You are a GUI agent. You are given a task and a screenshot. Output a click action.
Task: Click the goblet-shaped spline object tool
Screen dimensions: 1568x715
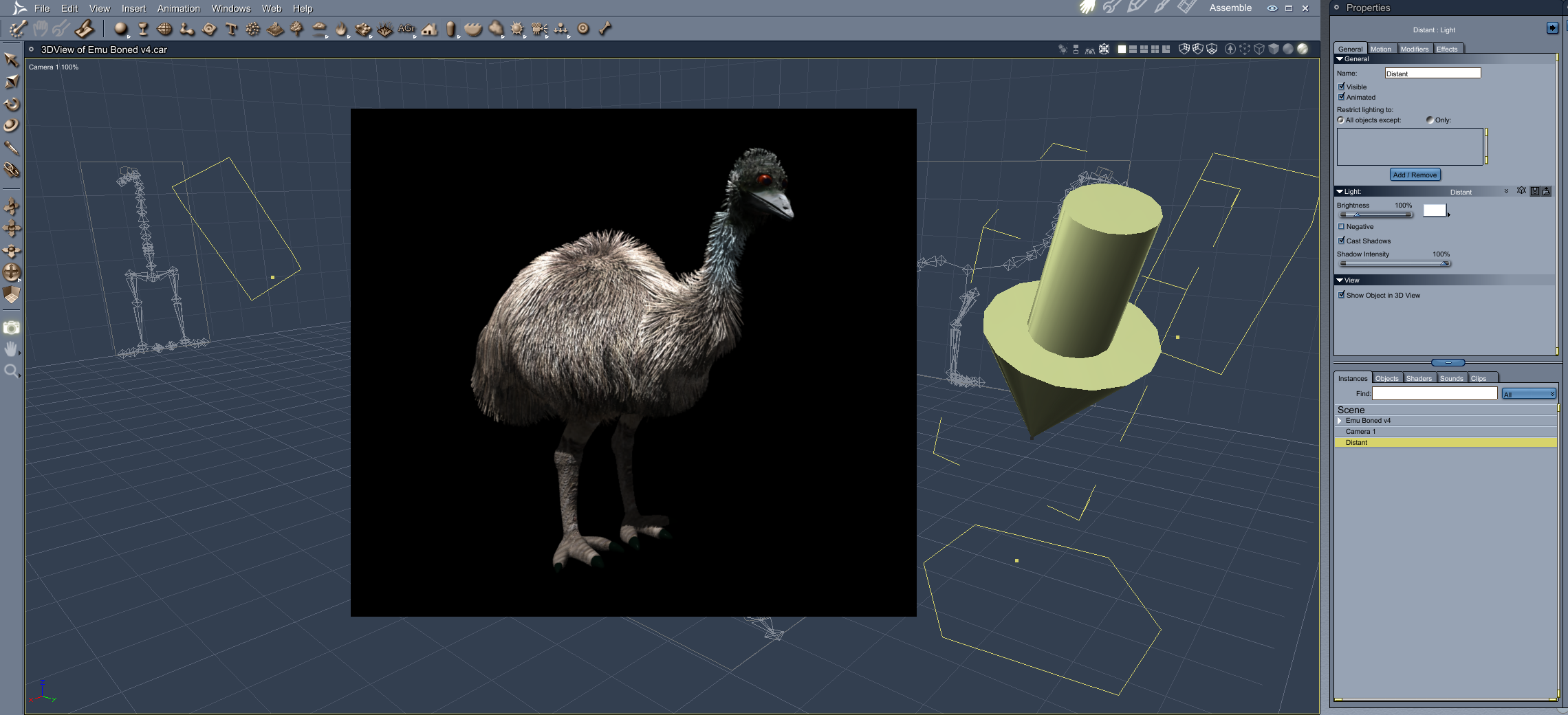143,29
